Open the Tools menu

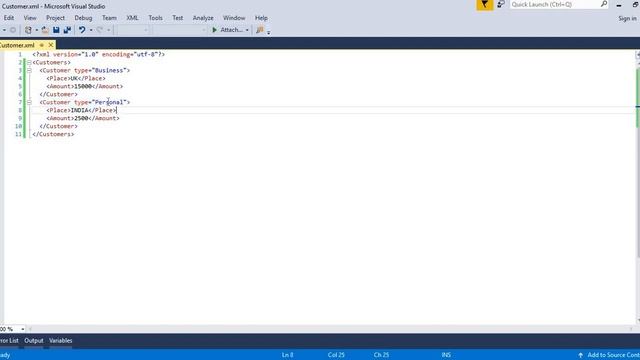(156, 18)
